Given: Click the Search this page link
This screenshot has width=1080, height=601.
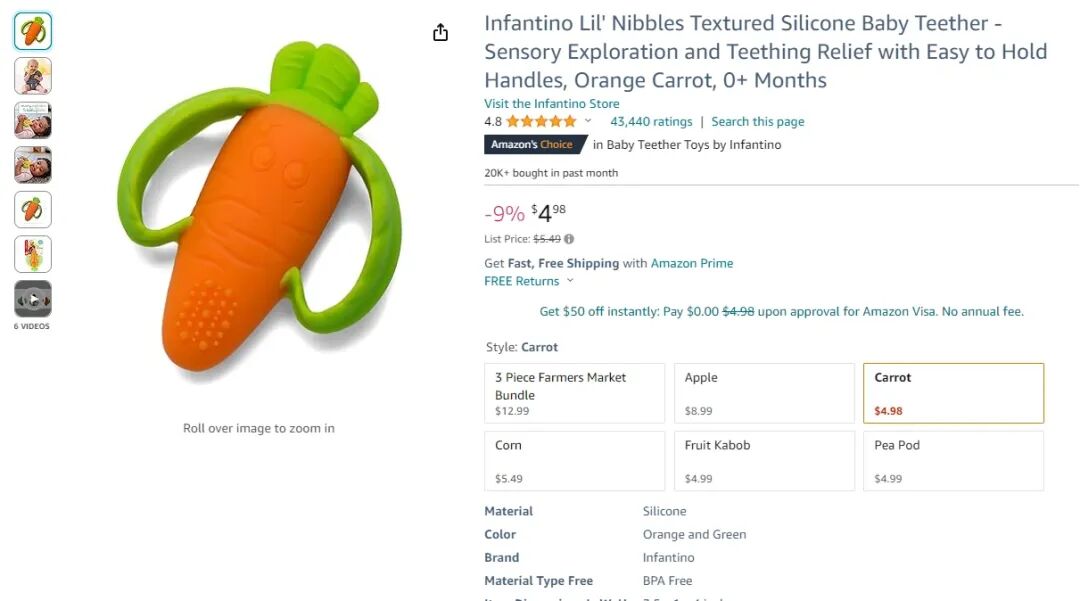Looking at the screenshot, I should [757, 122].
